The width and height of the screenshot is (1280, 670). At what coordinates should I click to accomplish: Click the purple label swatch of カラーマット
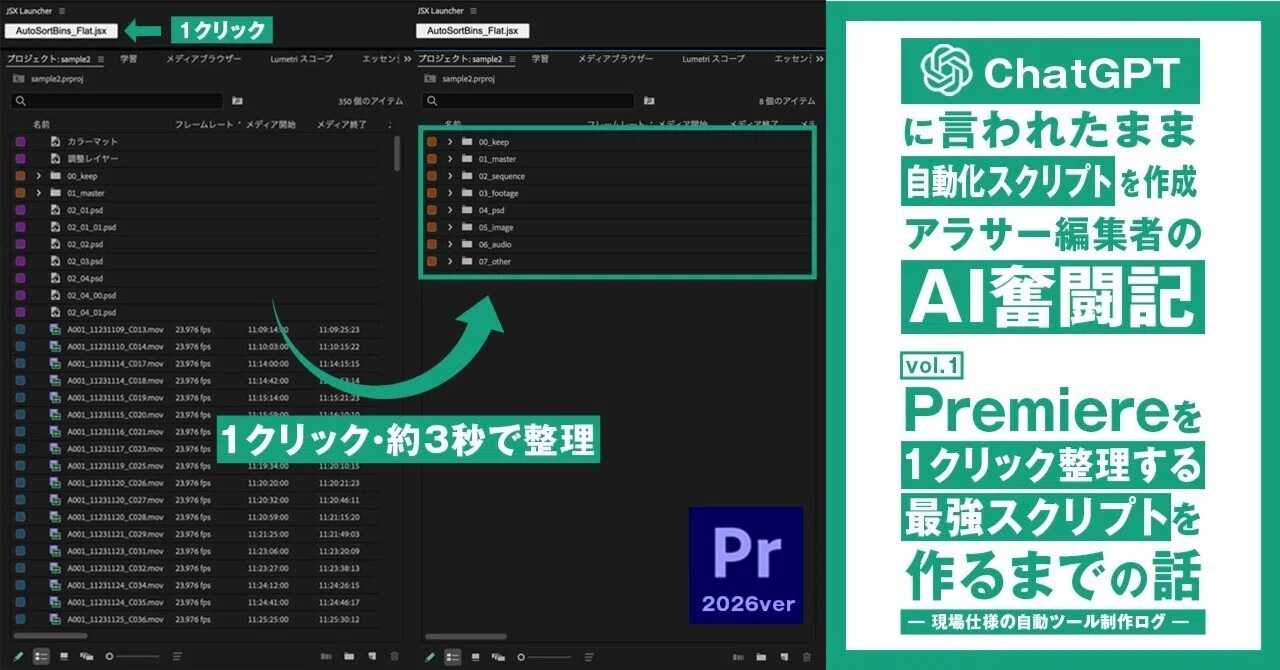[x=20, y=142]
